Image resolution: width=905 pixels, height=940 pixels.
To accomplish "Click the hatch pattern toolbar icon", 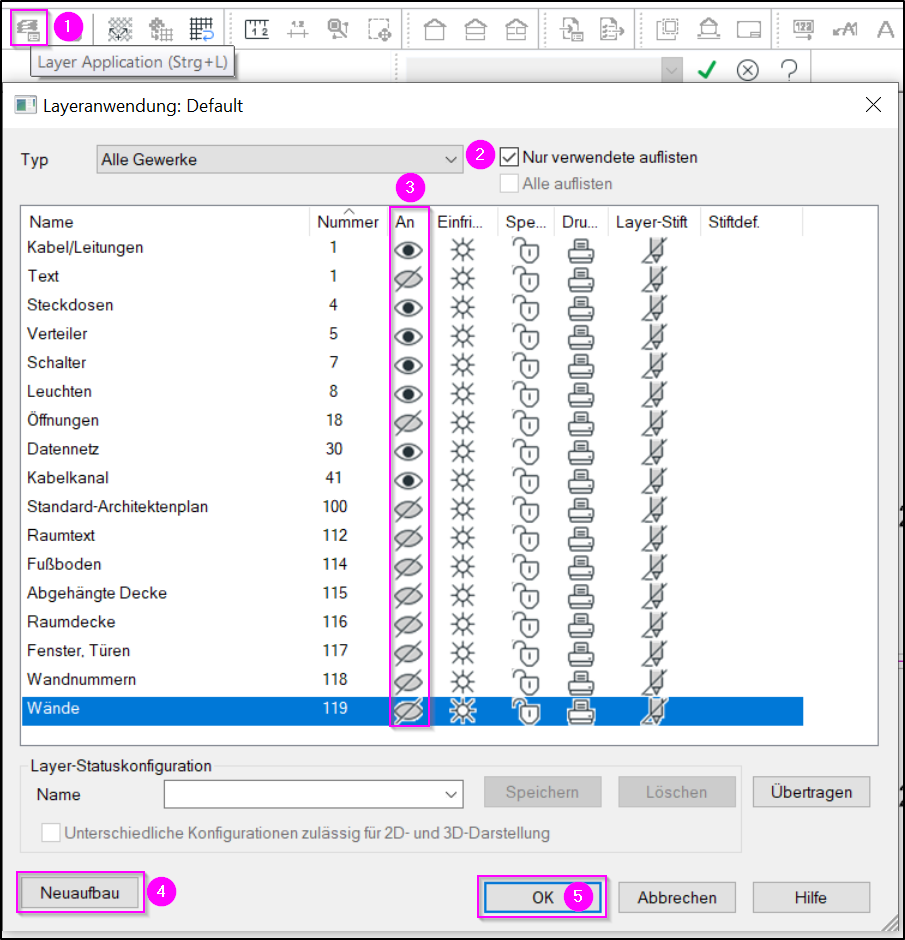I will [119, 29].
